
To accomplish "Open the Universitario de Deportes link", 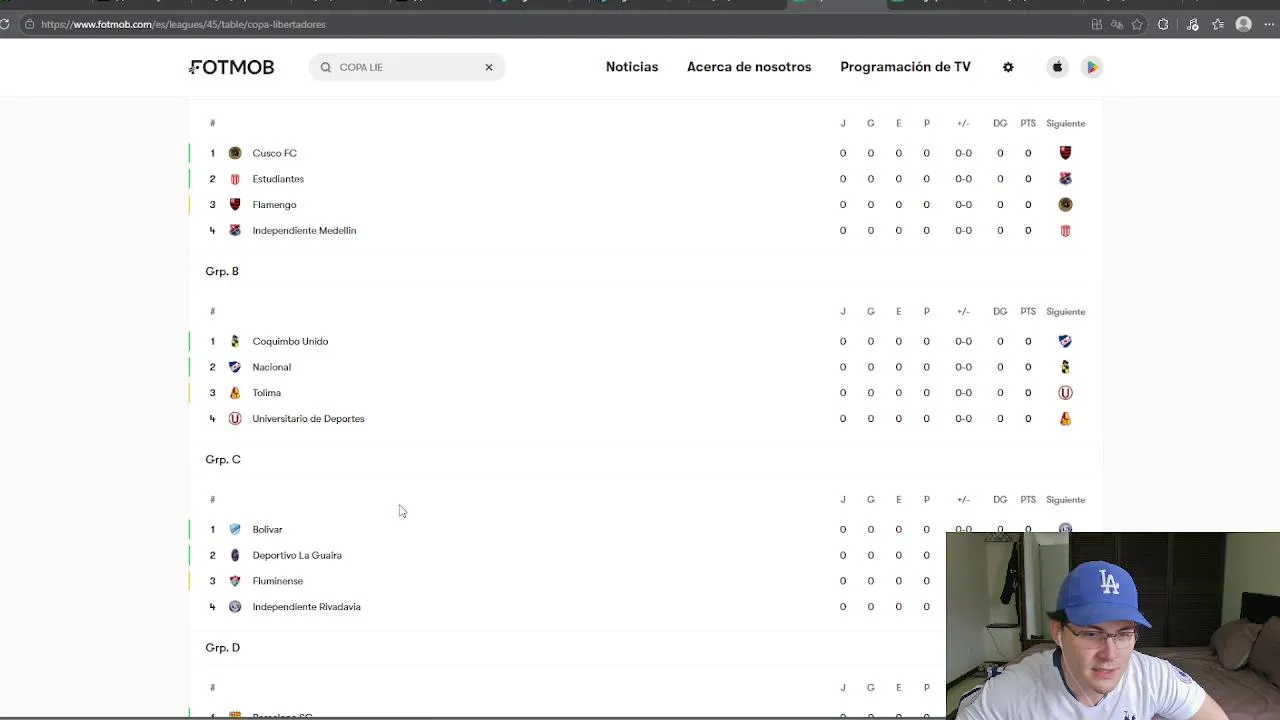I will point(308,419).
